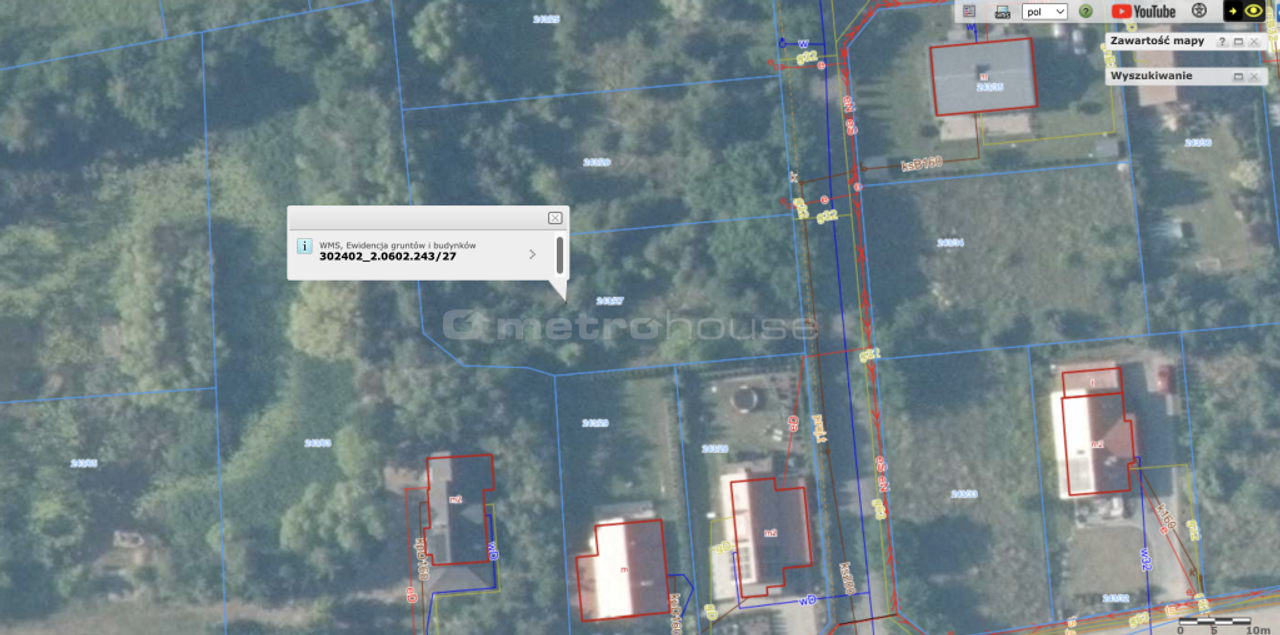Open the map legend icon in toolbar
The image size is (1280, 635).
(969, 11)
